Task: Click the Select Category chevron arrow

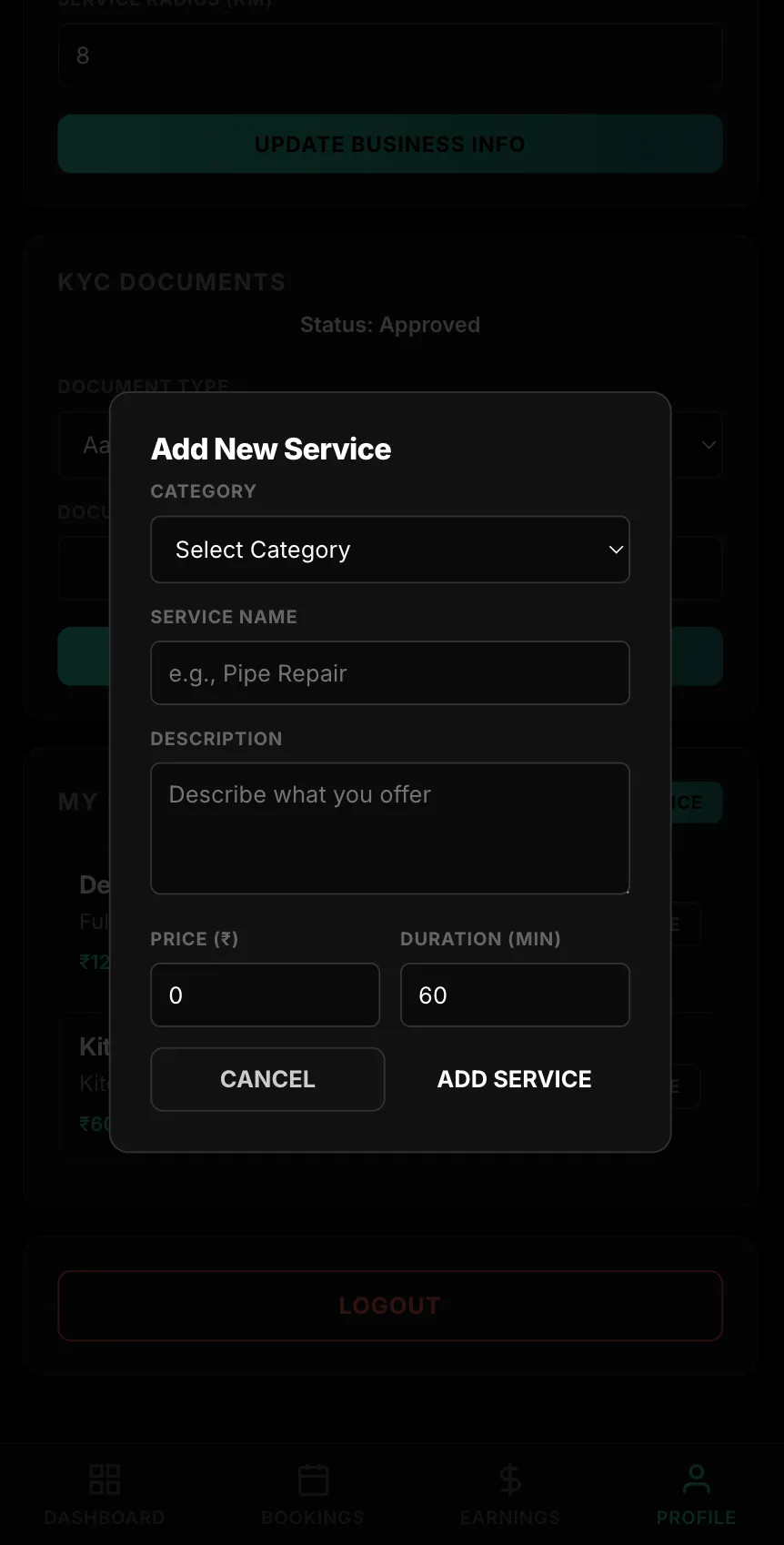Action: pyautogui.click(x=616, y=550)
